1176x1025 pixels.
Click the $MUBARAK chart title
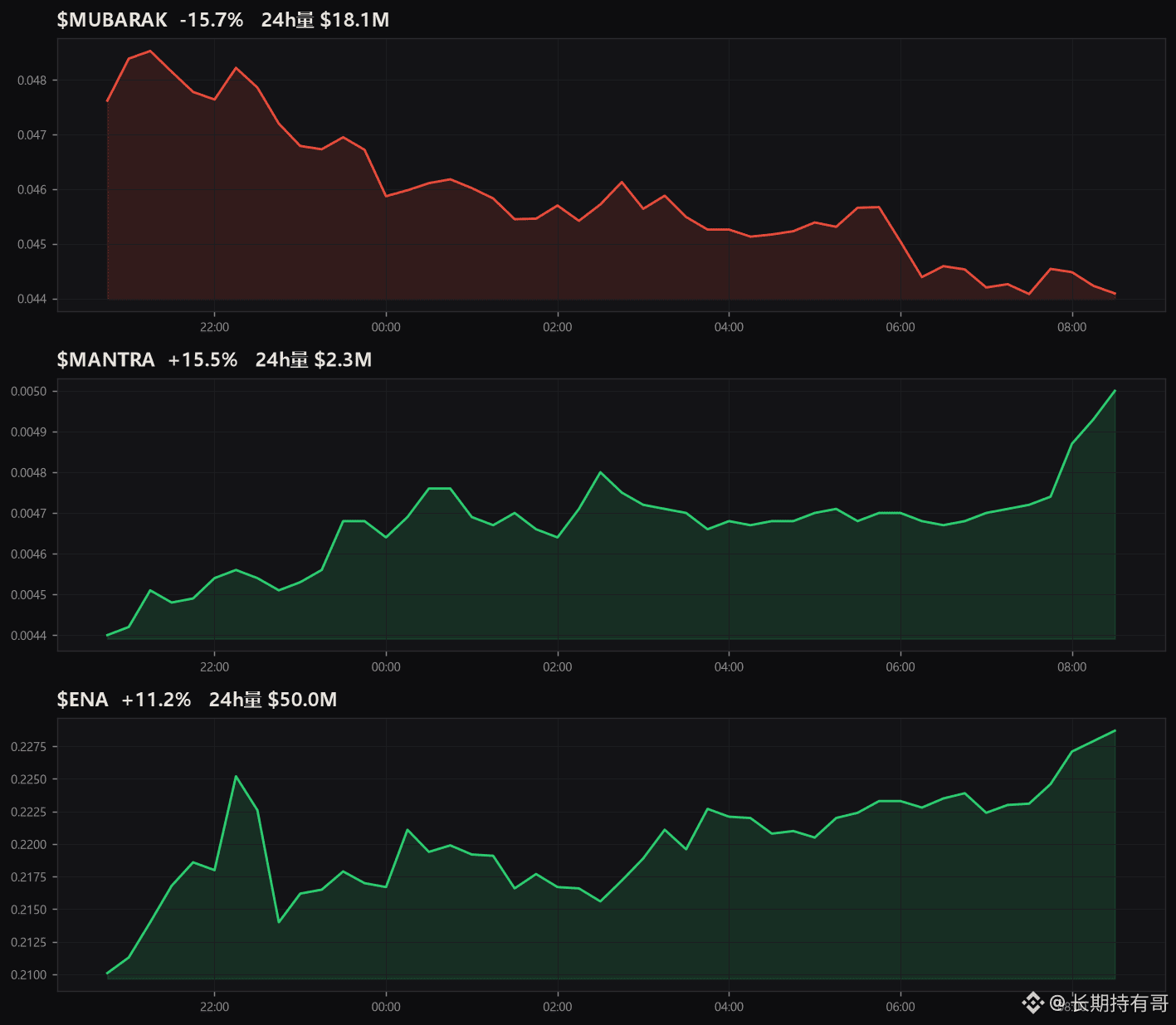point(112,20)
